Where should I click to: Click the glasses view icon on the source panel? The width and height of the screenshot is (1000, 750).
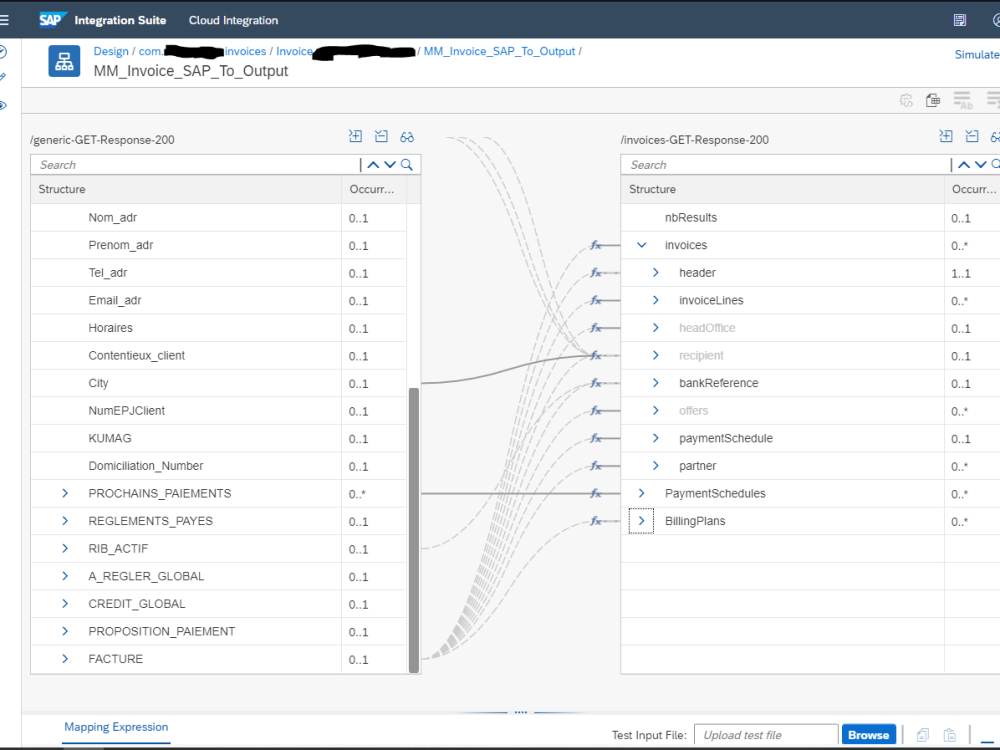tap(407, 137)
